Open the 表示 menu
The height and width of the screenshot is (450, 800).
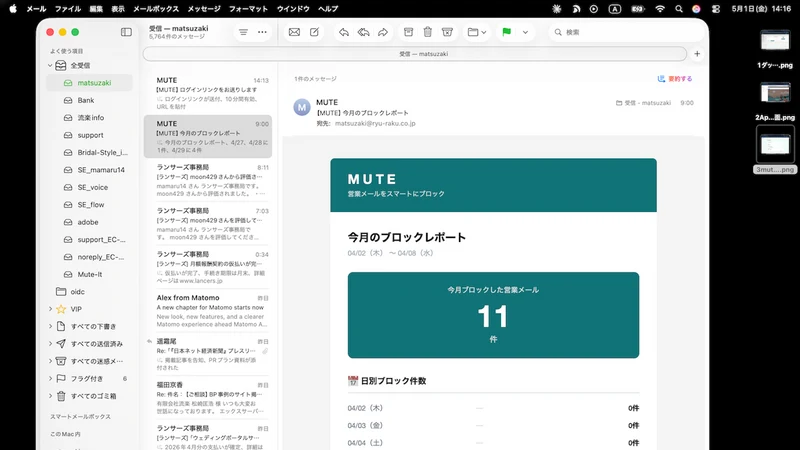click(x=118, y=9)
